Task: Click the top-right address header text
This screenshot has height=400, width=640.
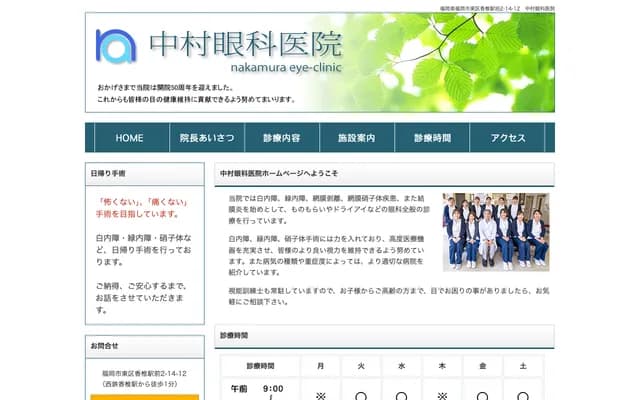Action: click(497, 8)
